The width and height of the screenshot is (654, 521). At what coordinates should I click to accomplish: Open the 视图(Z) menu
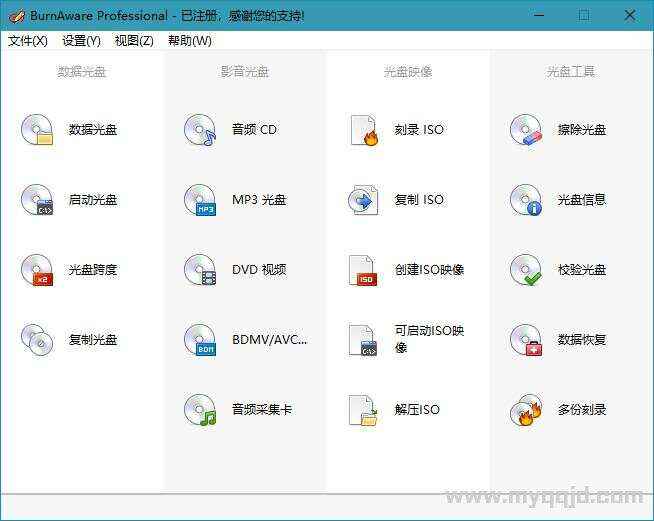pos(134,41)
